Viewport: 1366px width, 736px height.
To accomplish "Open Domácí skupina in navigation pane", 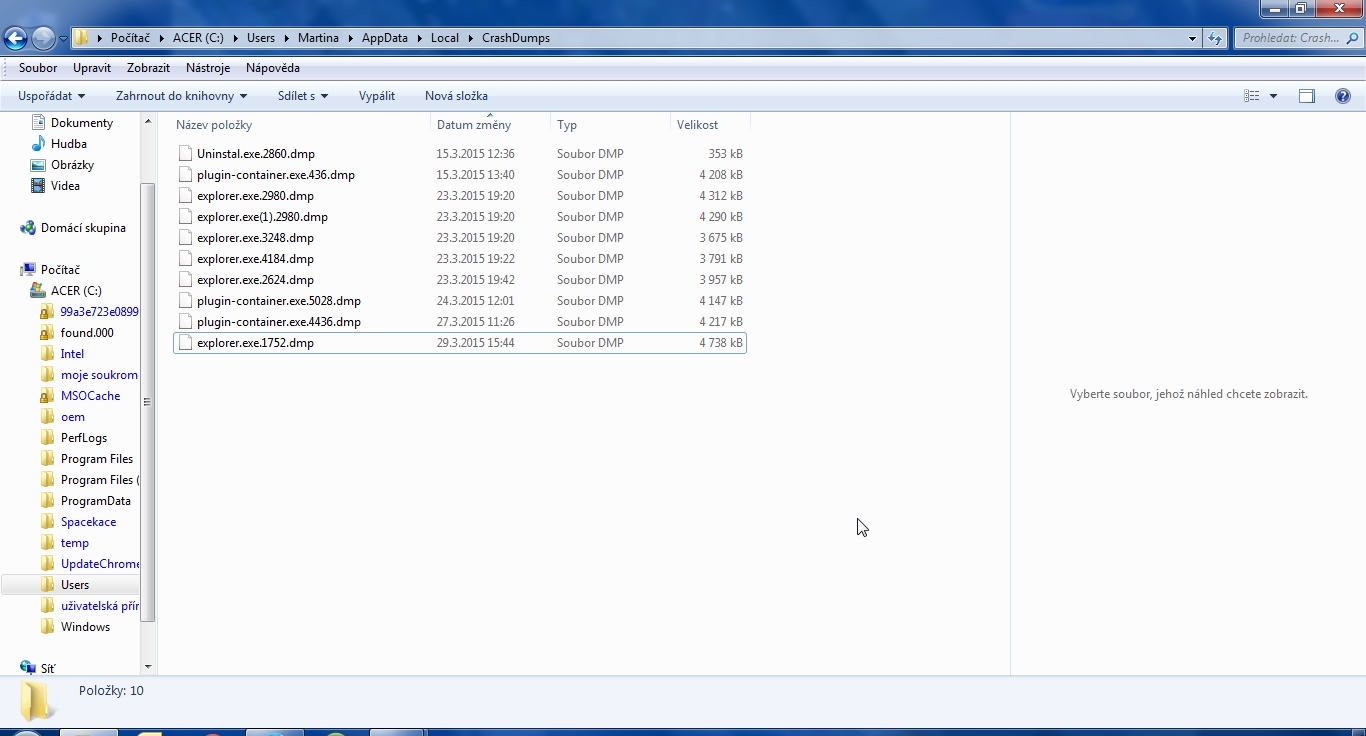I will pyautogui.click(x=83, y=228).
